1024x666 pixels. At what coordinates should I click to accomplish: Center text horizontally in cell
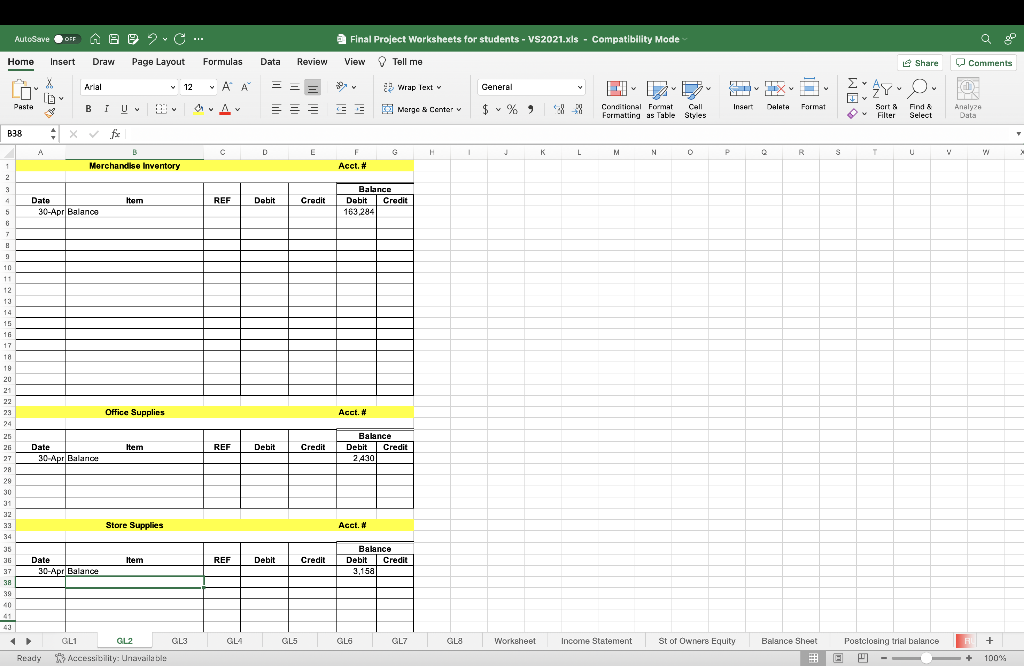pos(295,109)
